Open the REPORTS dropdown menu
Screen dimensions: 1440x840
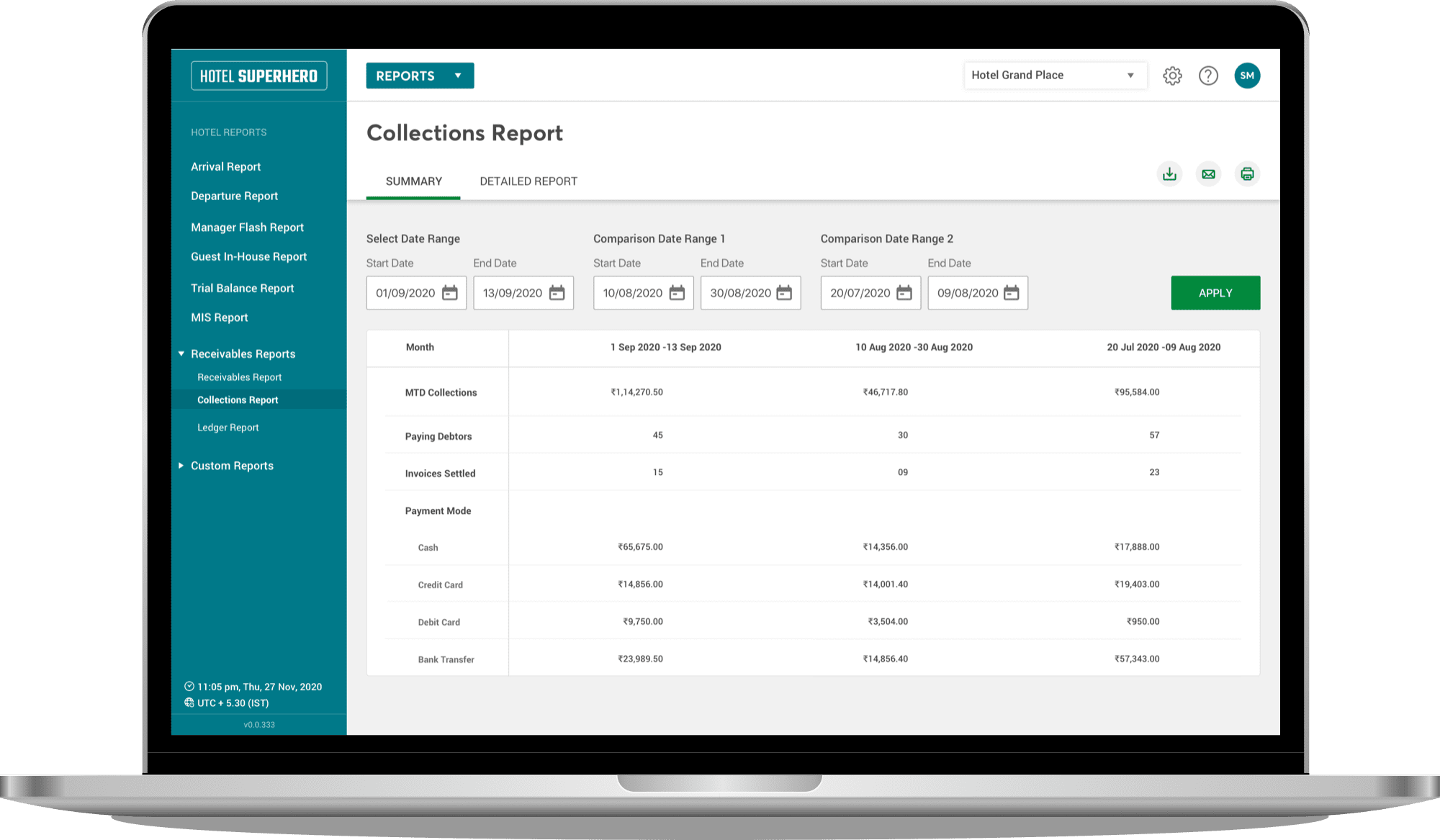(x=420, y=76)
